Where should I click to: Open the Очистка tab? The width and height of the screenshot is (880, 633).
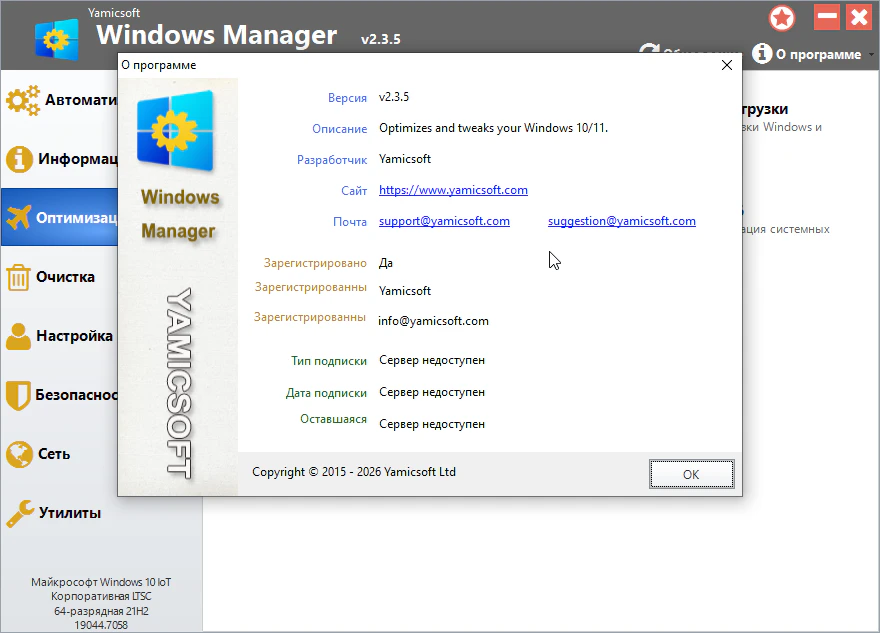[65, 277]
